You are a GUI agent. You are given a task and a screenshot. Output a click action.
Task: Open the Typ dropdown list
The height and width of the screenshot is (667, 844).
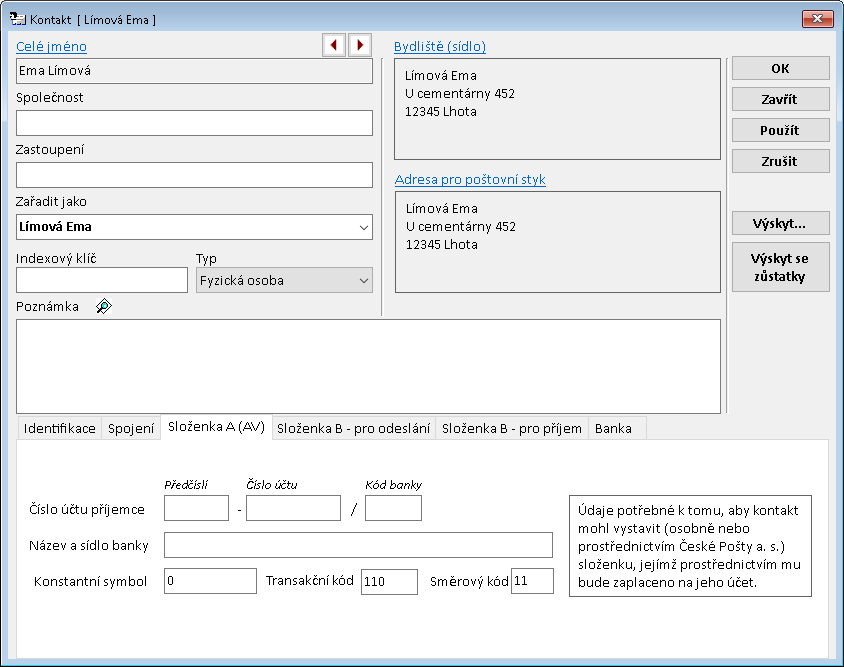click(361, 281)
